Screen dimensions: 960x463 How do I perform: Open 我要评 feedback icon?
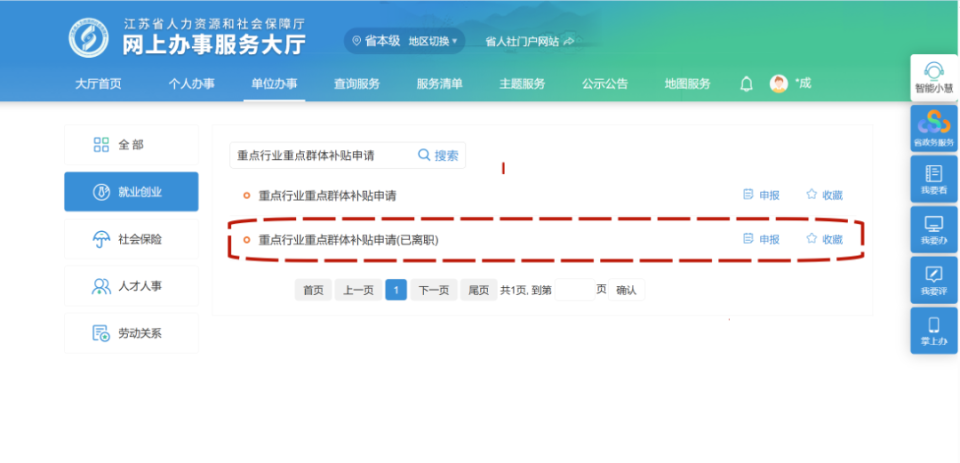[x=934, y=274]
